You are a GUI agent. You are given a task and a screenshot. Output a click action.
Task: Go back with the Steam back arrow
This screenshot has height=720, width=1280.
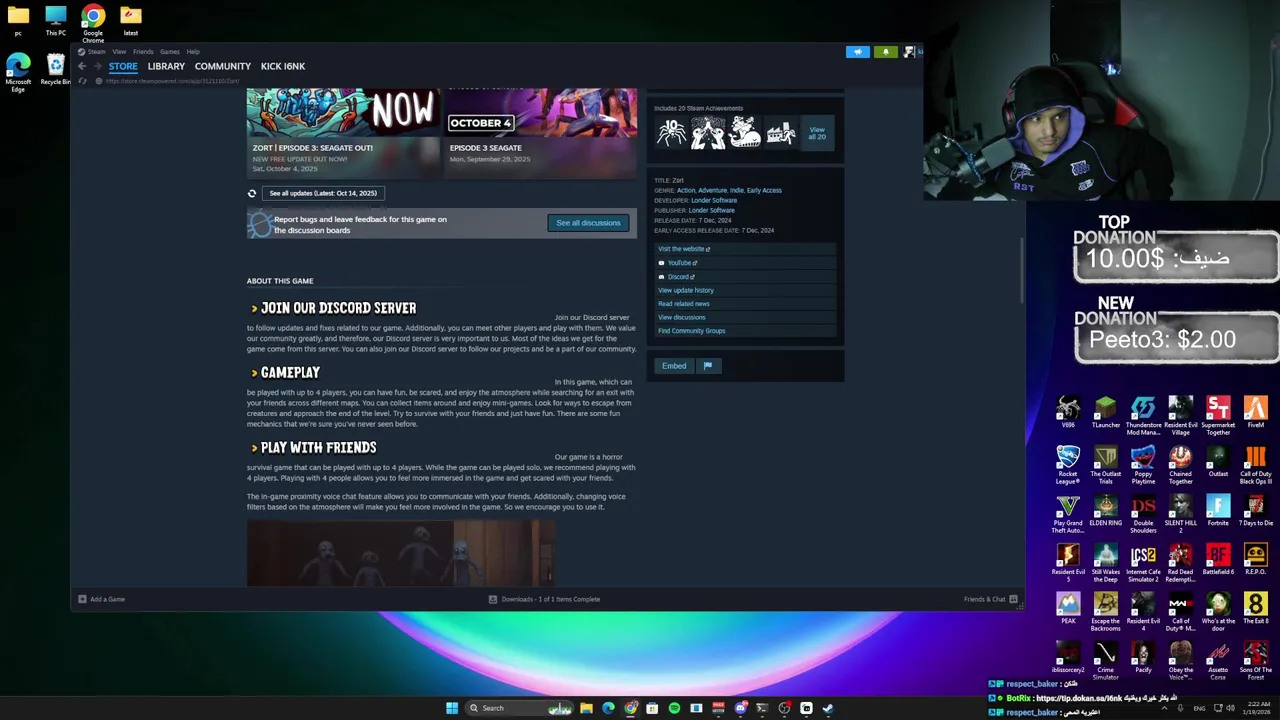tap(82, 66)
